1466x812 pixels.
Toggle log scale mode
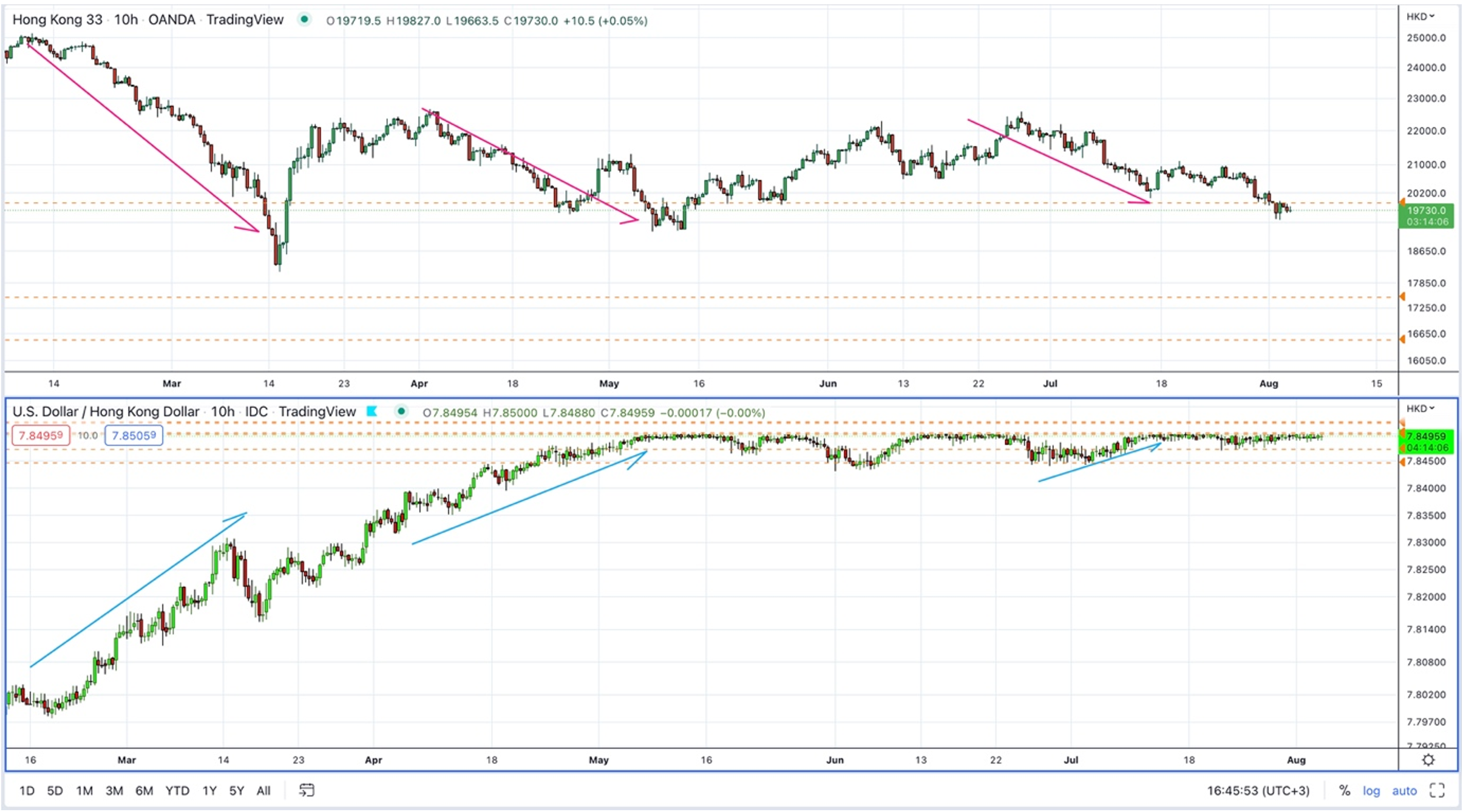1371,791
